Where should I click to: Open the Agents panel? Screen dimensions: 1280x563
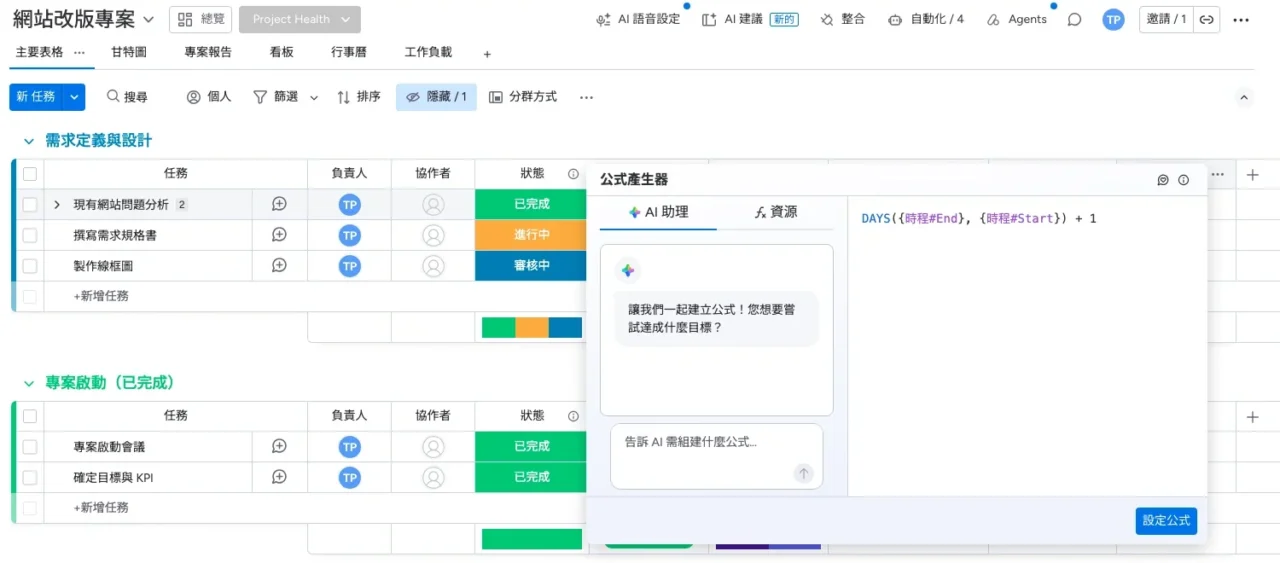(1016, 19)
